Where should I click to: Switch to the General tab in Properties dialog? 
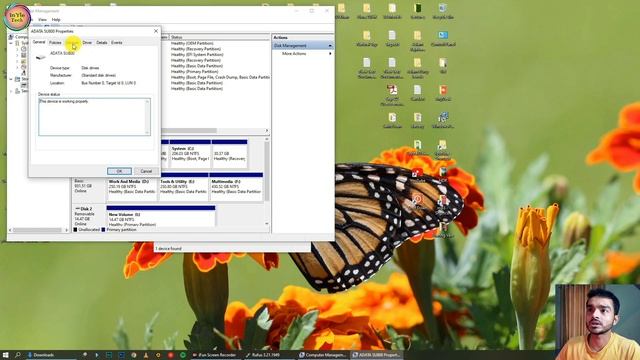point(39,42)
